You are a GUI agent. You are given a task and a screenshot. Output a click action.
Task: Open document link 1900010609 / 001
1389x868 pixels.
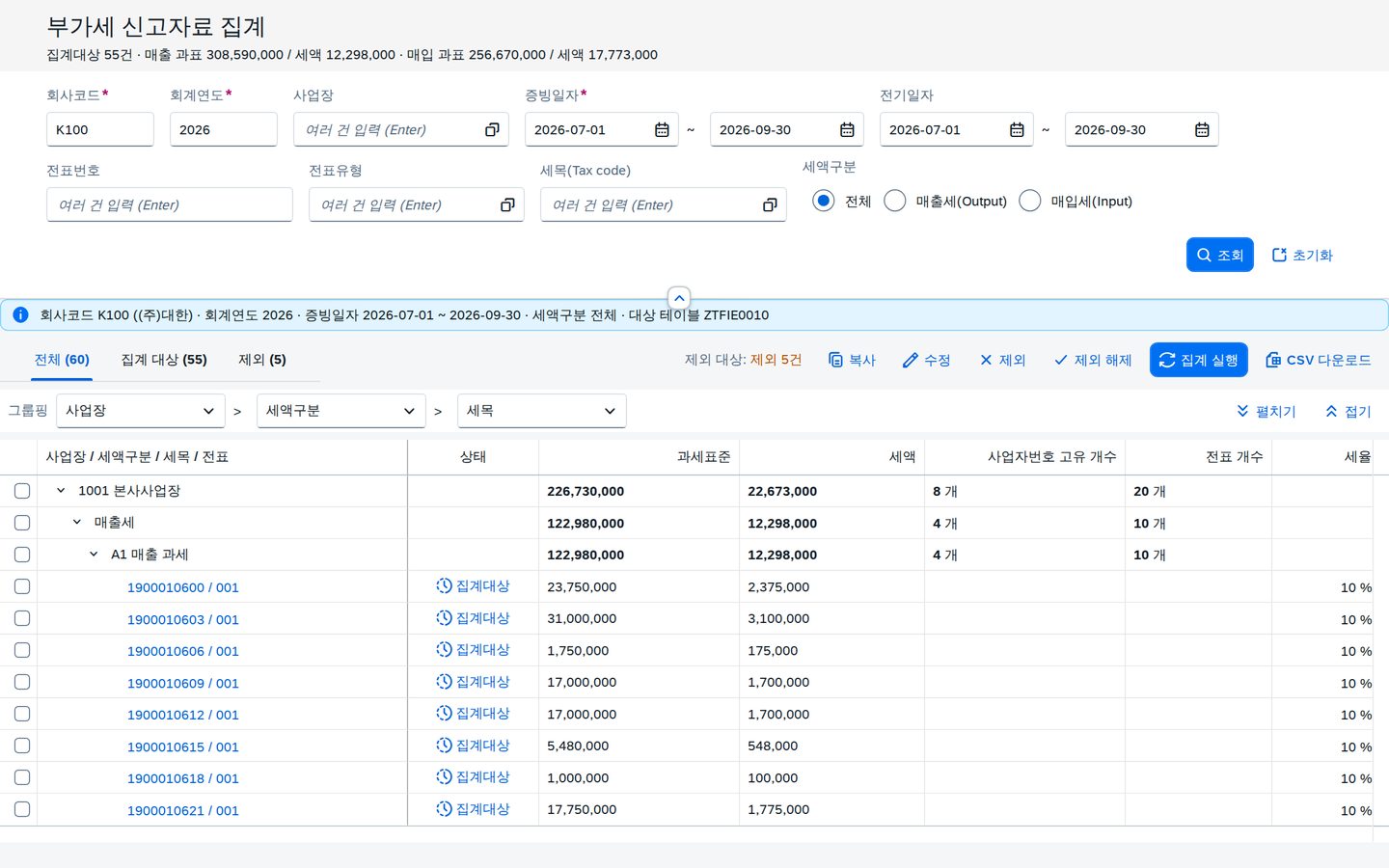coord(183,683)
